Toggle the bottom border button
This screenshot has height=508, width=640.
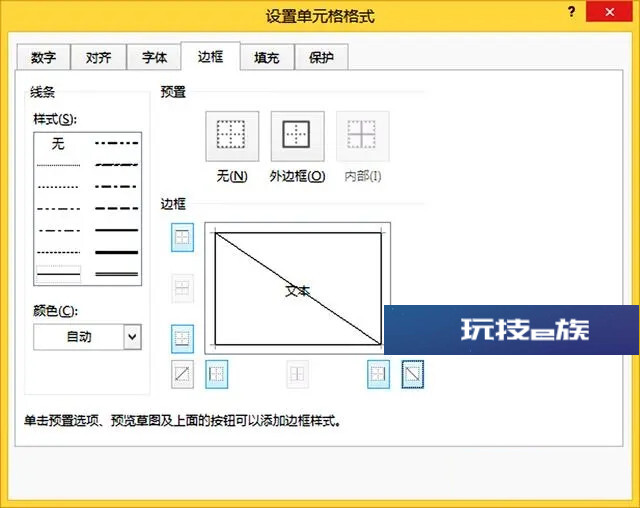[x=182, y=339]
